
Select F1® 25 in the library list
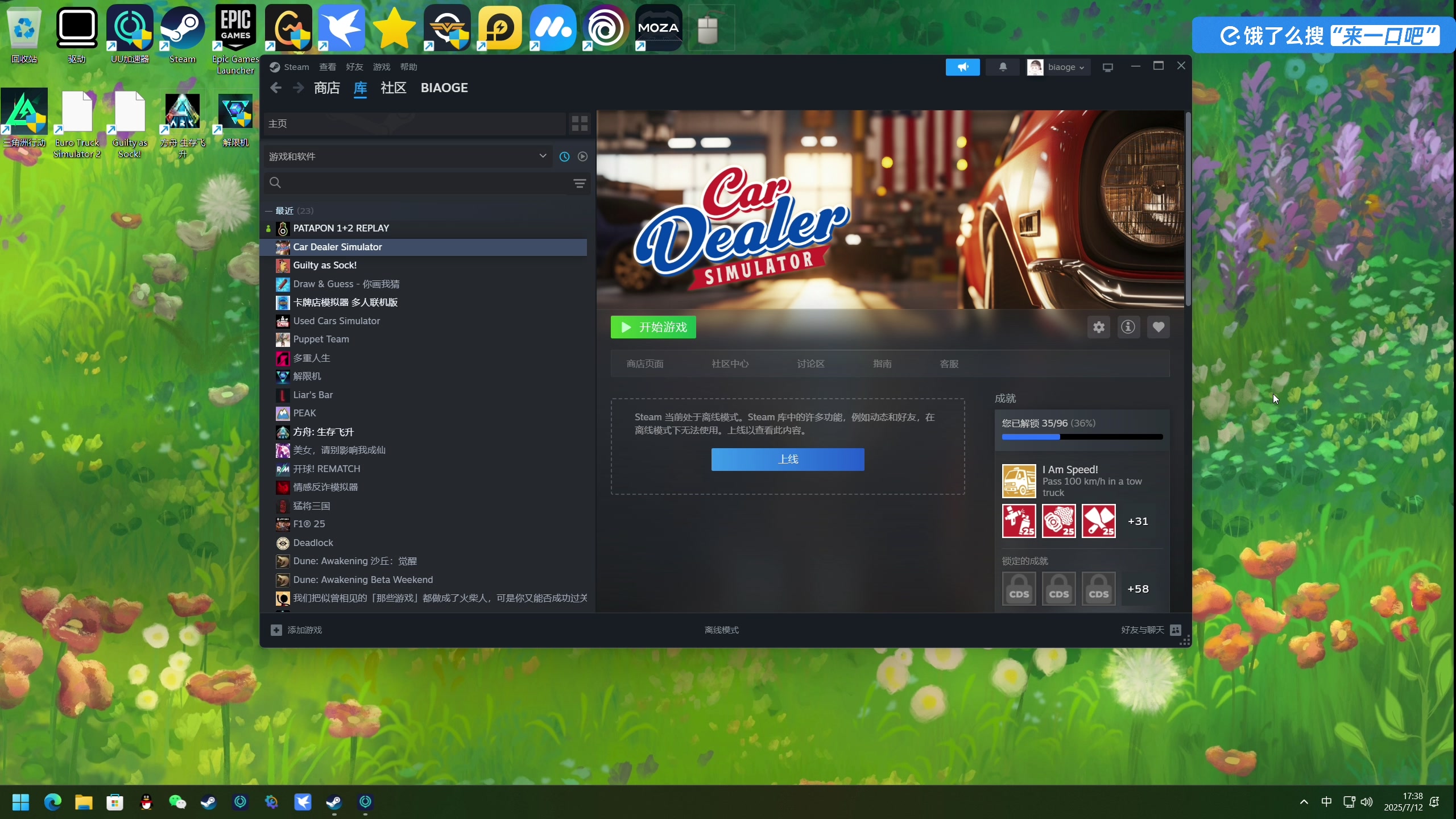[x=424, y=524]
